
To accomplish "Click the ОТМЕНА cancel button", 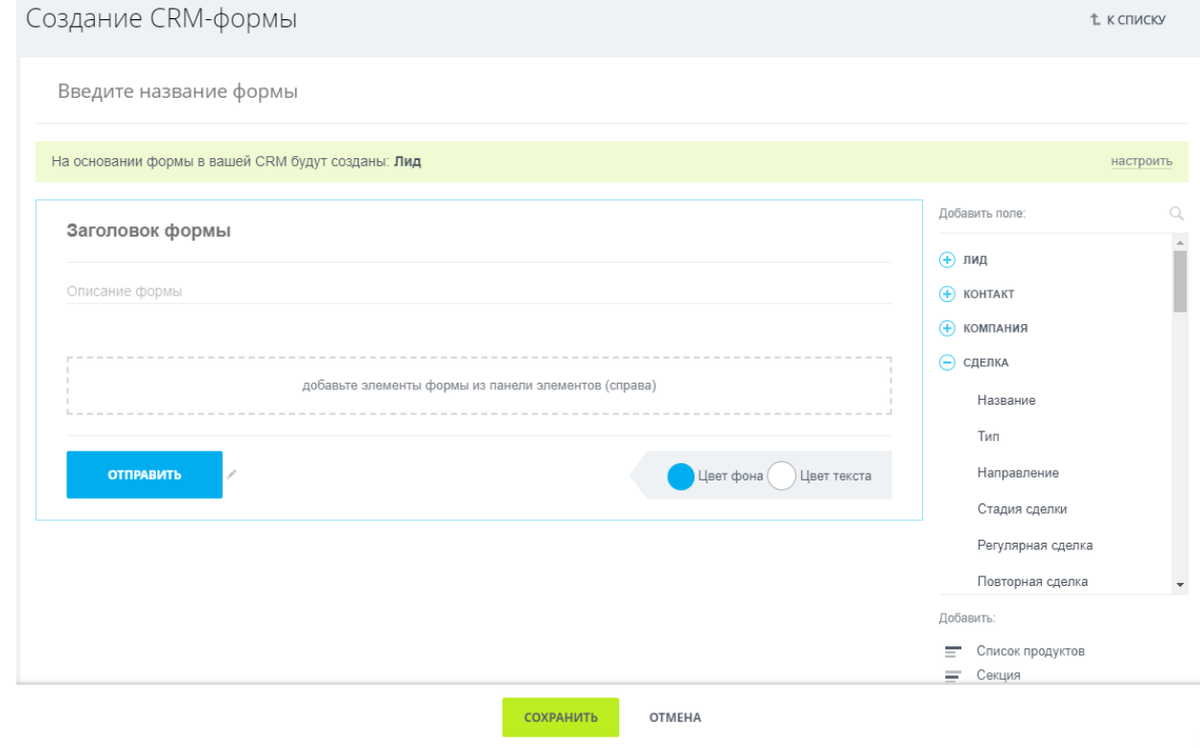I will tap(675, 717).
